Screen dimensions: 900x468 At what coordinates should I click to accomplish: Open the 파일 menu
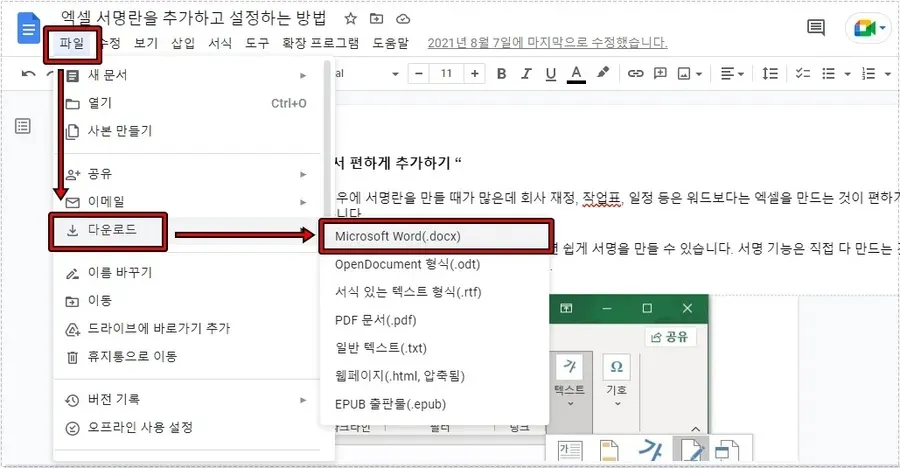tap(72, 43)
